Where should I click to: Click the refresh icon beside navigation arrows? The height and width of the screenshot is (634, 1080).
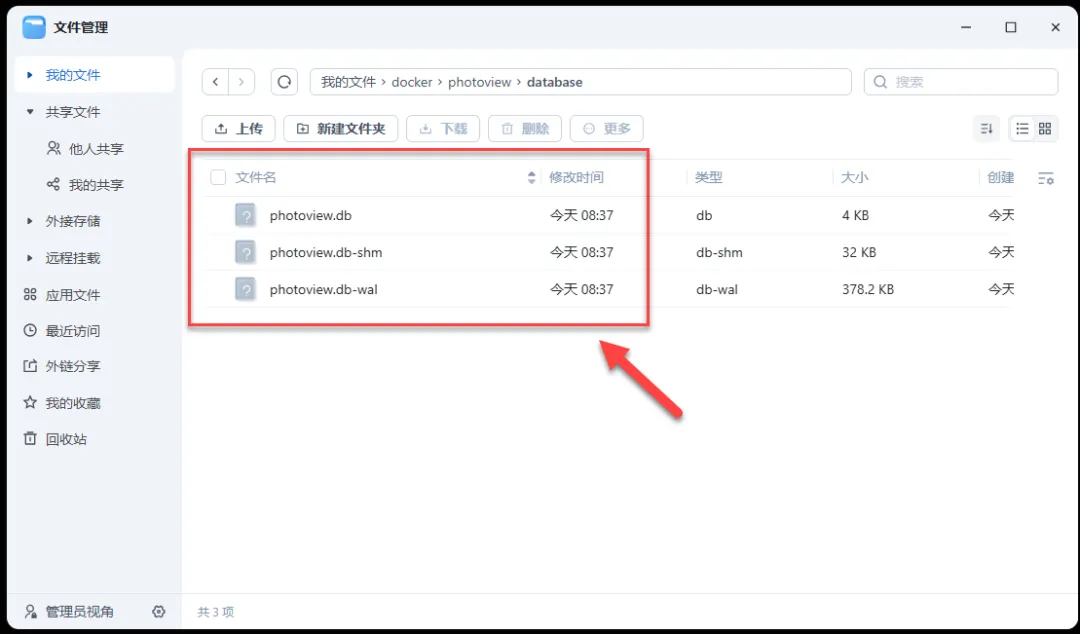coord(285,82)
